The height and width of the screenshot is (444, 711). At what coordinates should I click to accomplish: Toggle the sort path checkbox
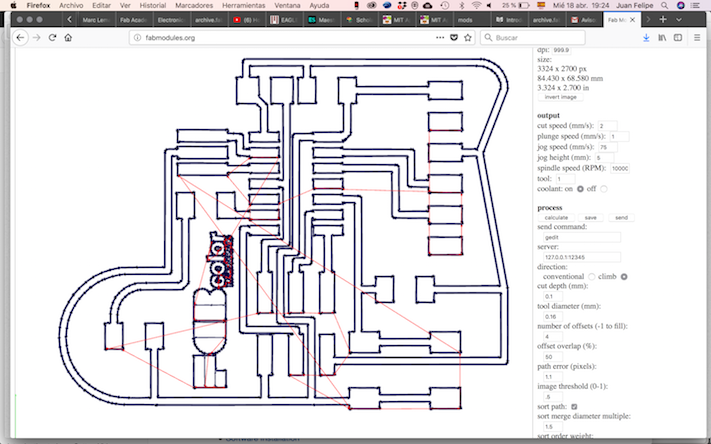click(x=573, y=407)
